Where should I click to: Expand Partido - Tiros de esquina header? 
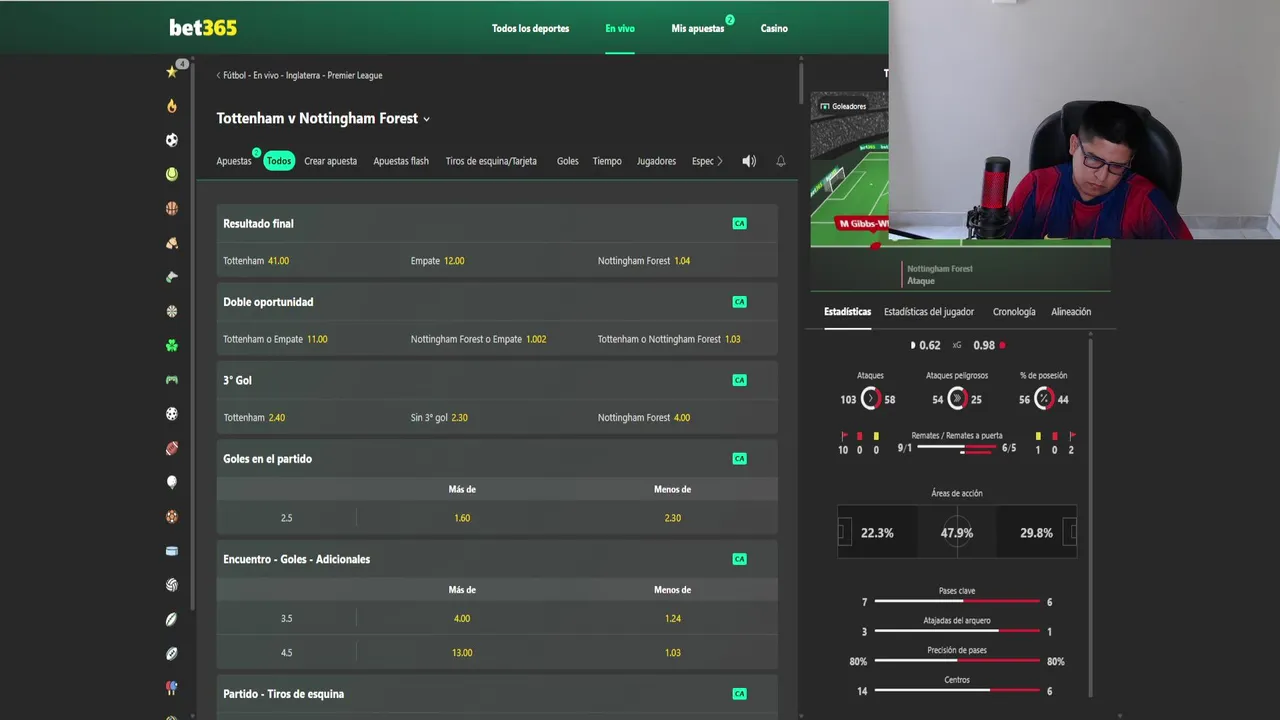pos(497,694)
